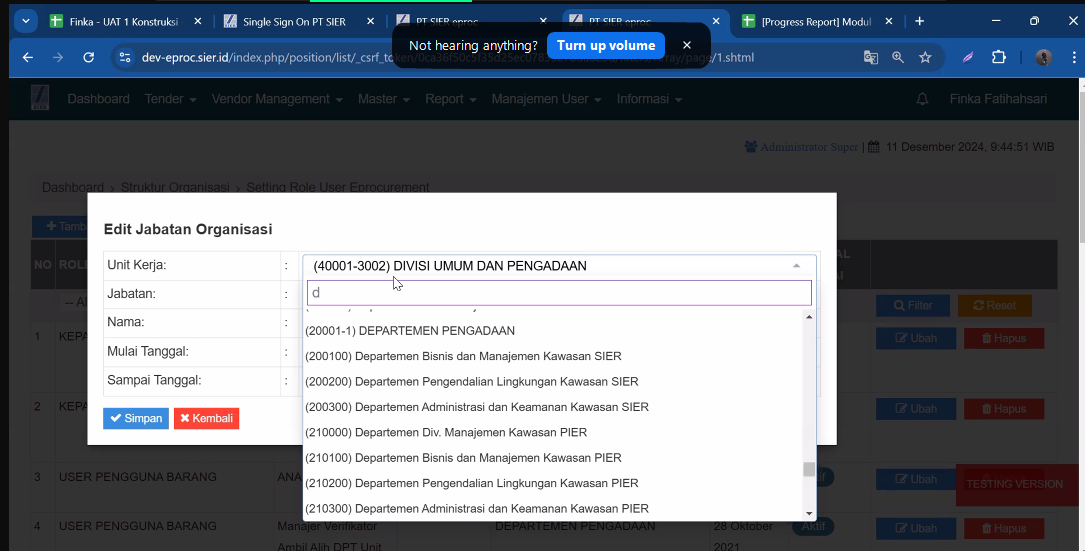This screenshot has width=1085, height=551.
Task: Collapse the Unit Kerja select dropdown
Action: pos(796,266)
